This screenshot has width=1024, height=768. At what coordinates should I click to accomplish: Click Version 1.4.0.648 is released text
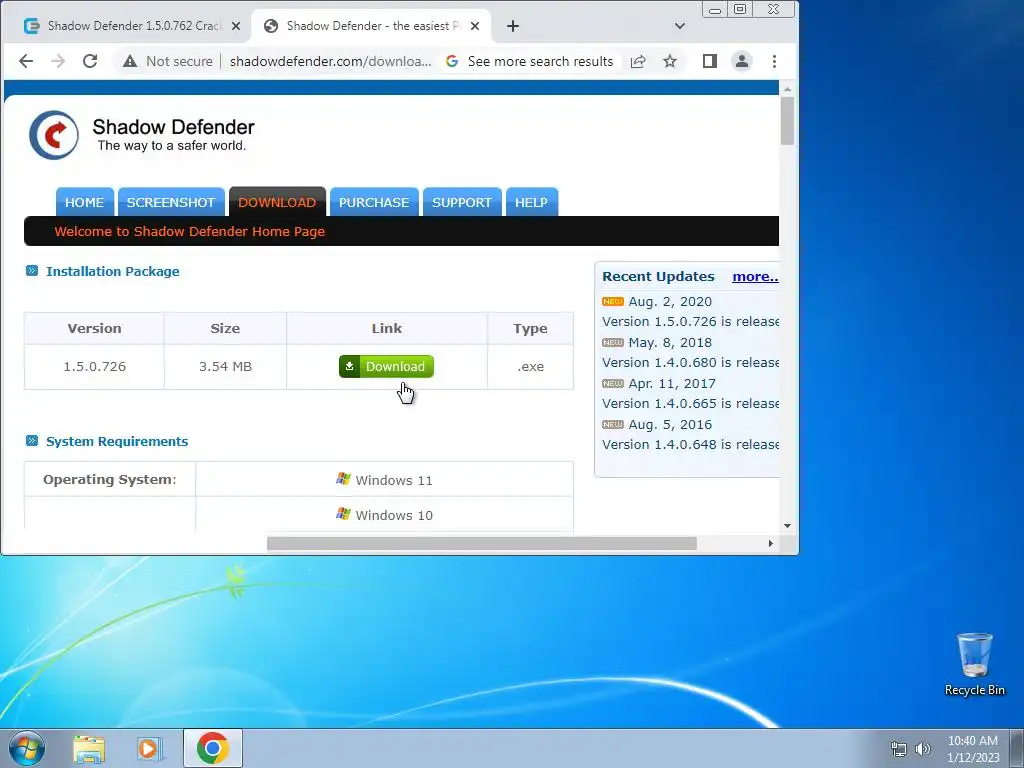click(x=690, y=444)
